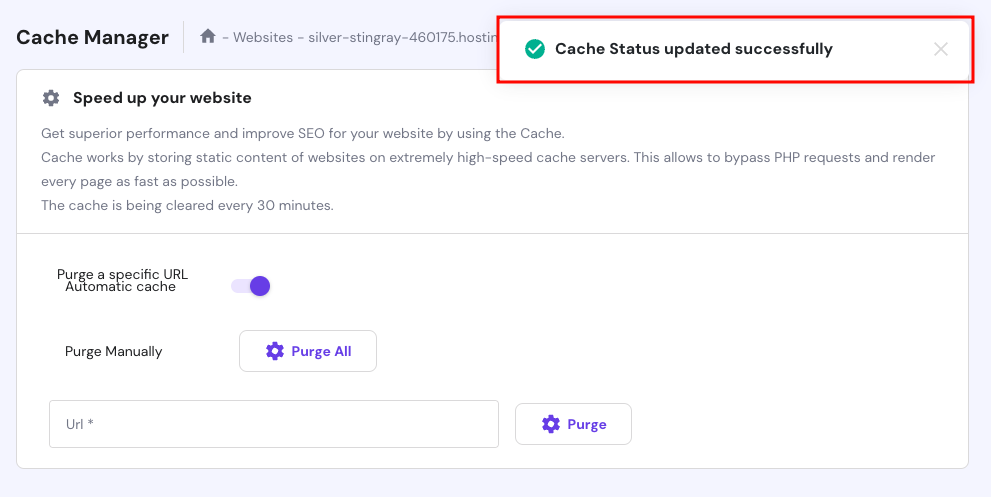This screenshot has height=497, width=991.
Task: Click the 'Speed up your website' heading
Action: (x=162, y=98)
